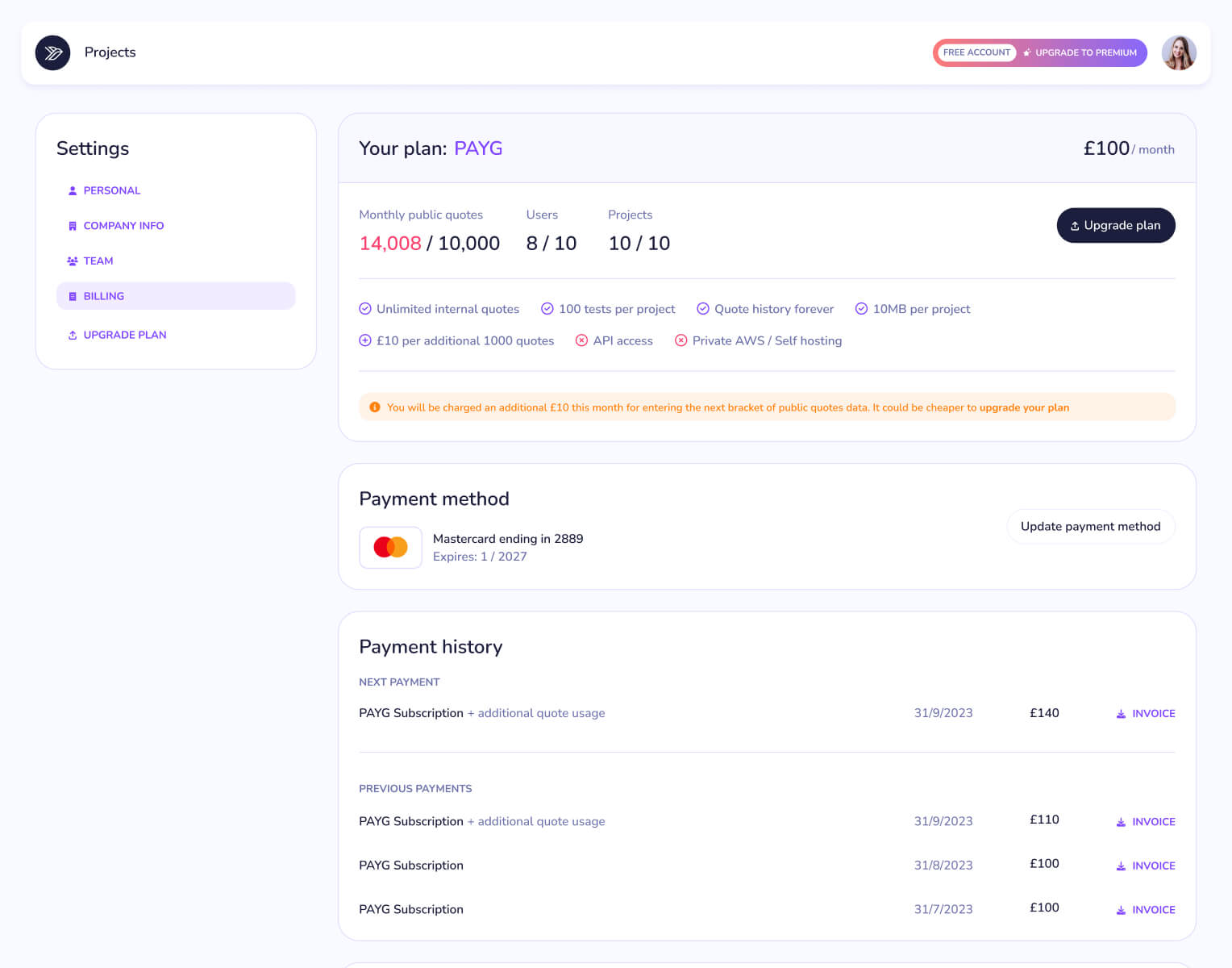Click download icon for £140 invoice

(1121, 714)
